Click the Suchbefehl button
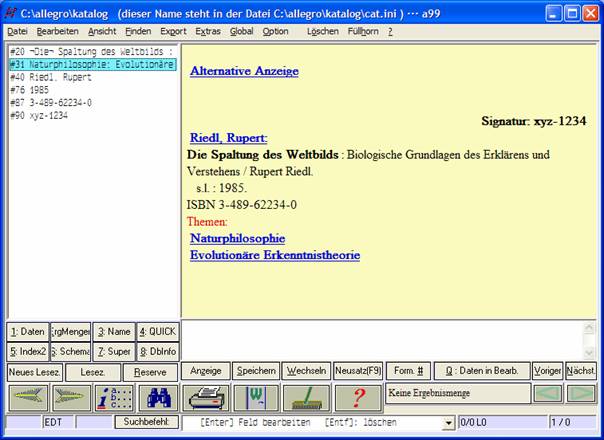Viewport: 604px width, 440px height. (146, 423)
